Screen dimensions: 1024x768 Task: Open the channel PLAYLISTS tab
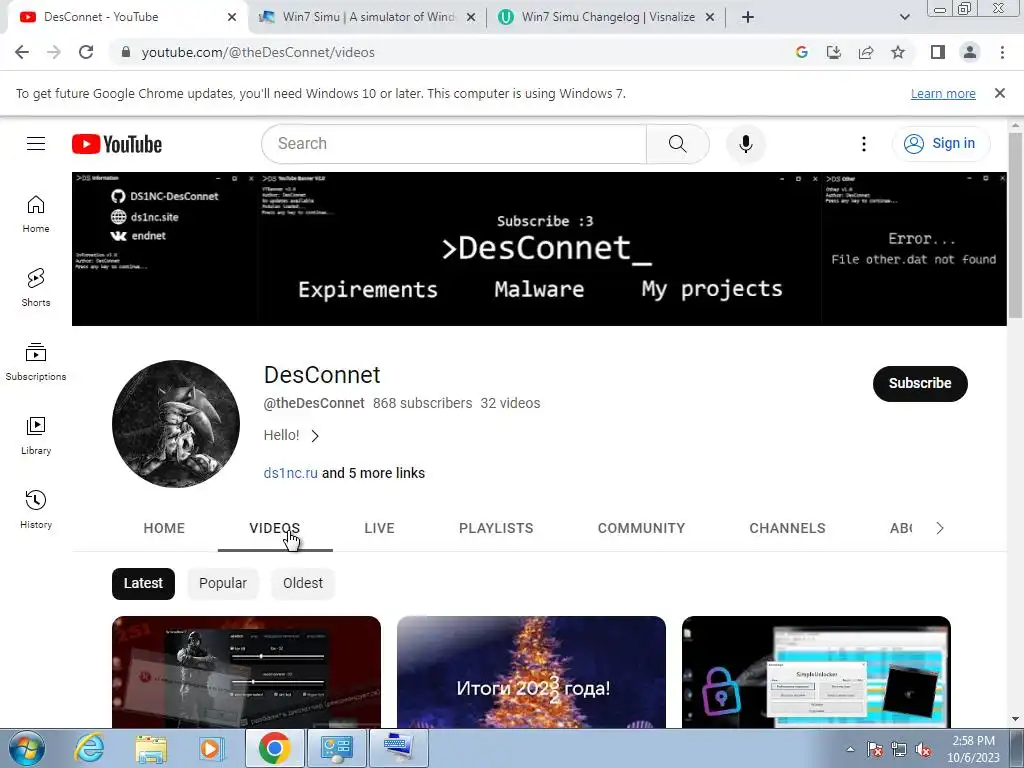pos(496,528)
